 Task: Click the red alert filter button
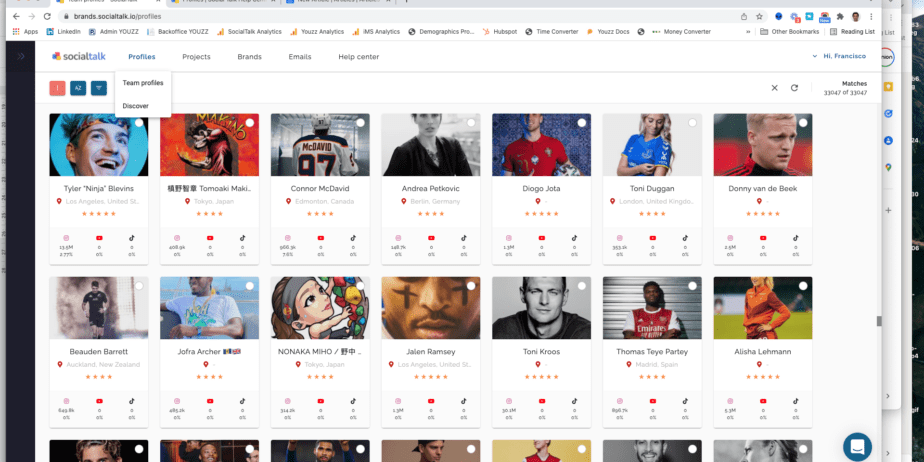[57, 88]
